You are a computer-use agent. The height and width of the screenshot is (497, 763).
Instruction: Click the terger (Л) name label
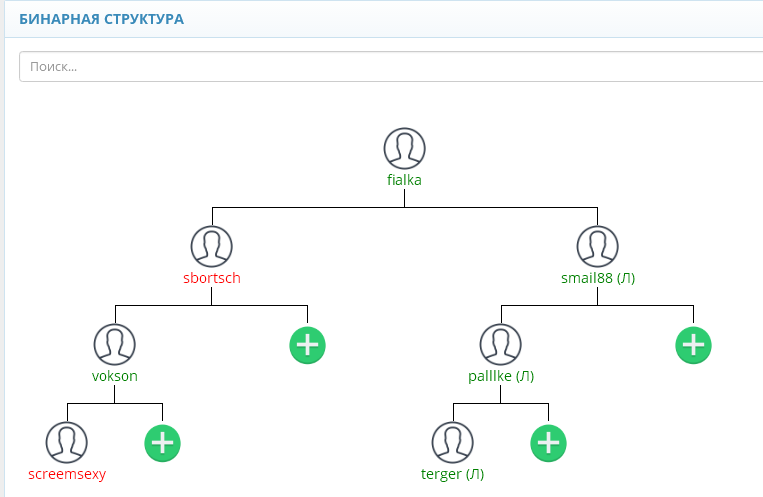(452, 475)
